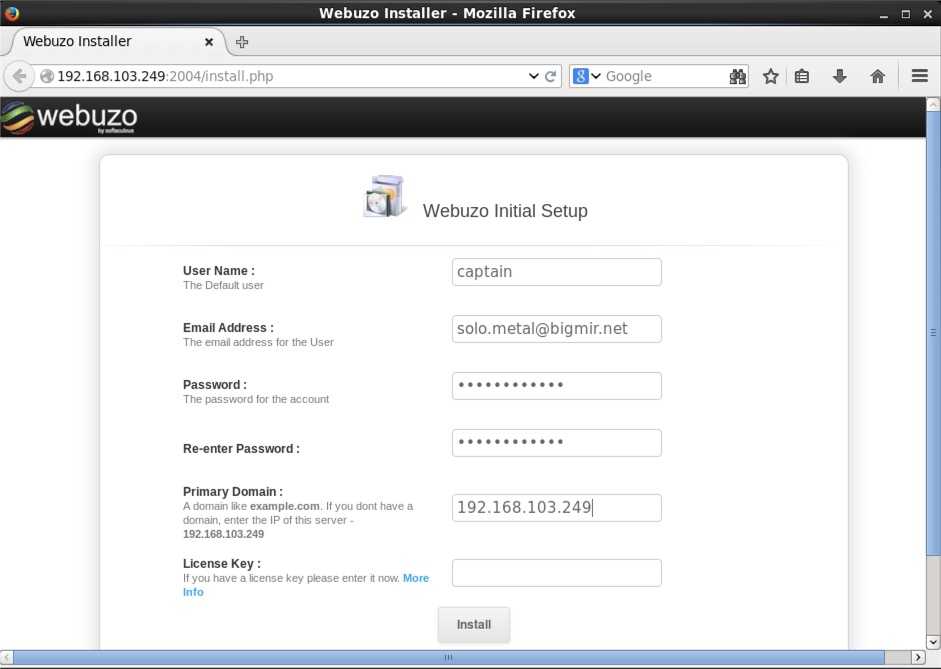The width and height of the screenshot is (941, 669).
Task: Open the bookmarks list icon
Action: pos(802,76)
